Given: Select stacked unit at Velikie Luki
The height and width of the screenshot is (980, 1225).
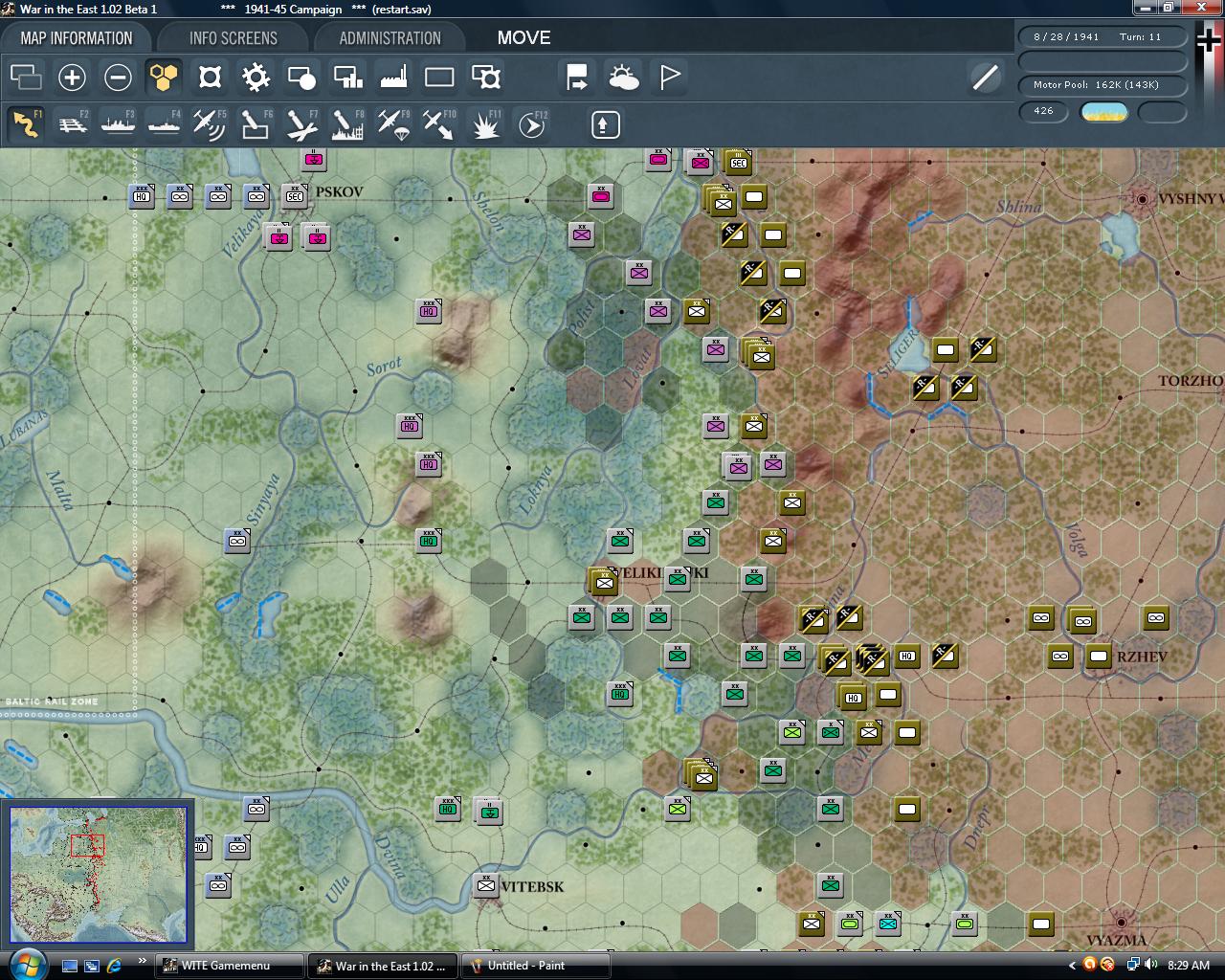Looking at the screenshot, I should [x=603, y=581].
